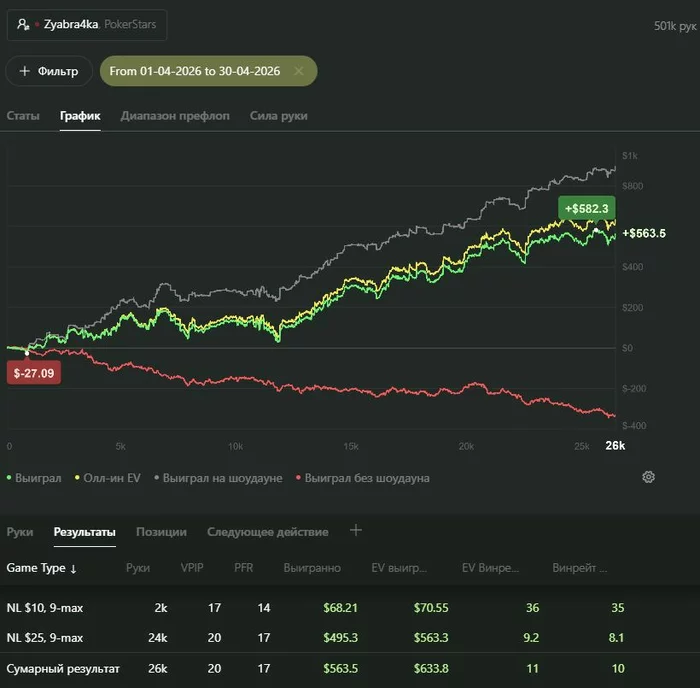The width and height of the screenshot is (700, 688).
Task: Click the $633.8 total EV cell
Action: pyautogui.click(x=431, y=669)
